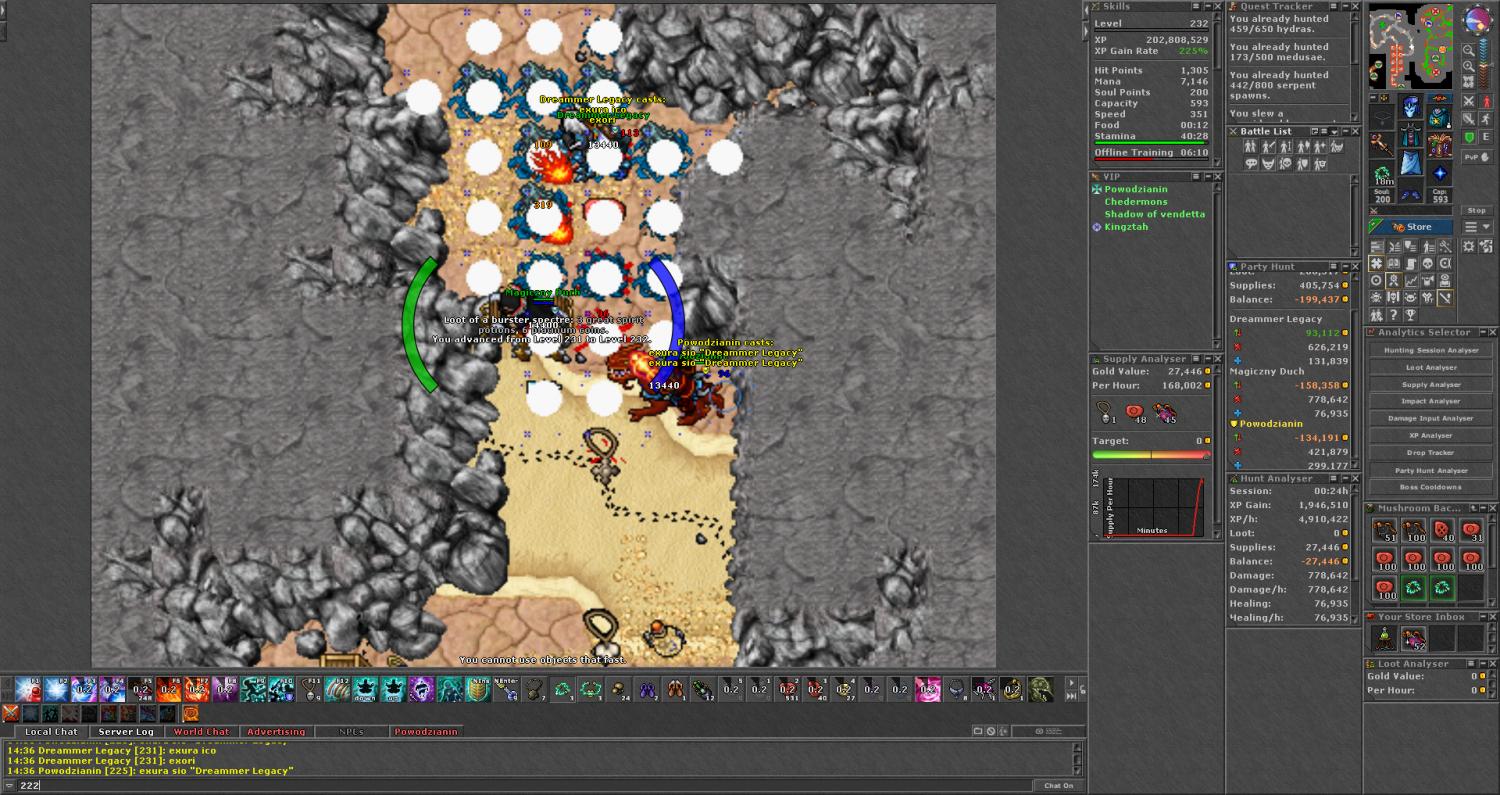This screenshot has width=1500, height=795.
Task: Open the open-book icon widget
Action: point(1393,263)
